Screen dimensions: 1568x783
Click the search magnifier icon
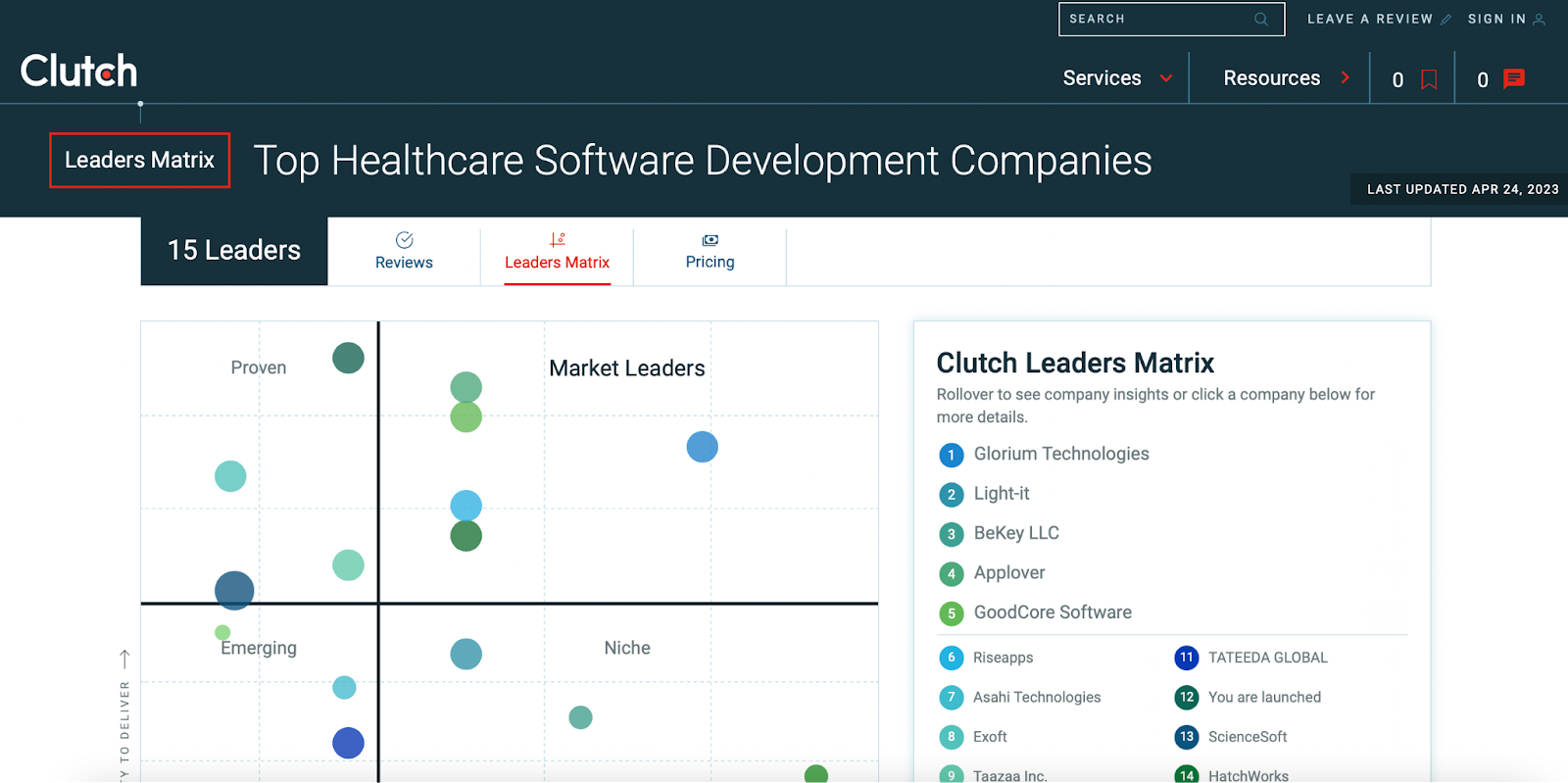pos(1261,19)
